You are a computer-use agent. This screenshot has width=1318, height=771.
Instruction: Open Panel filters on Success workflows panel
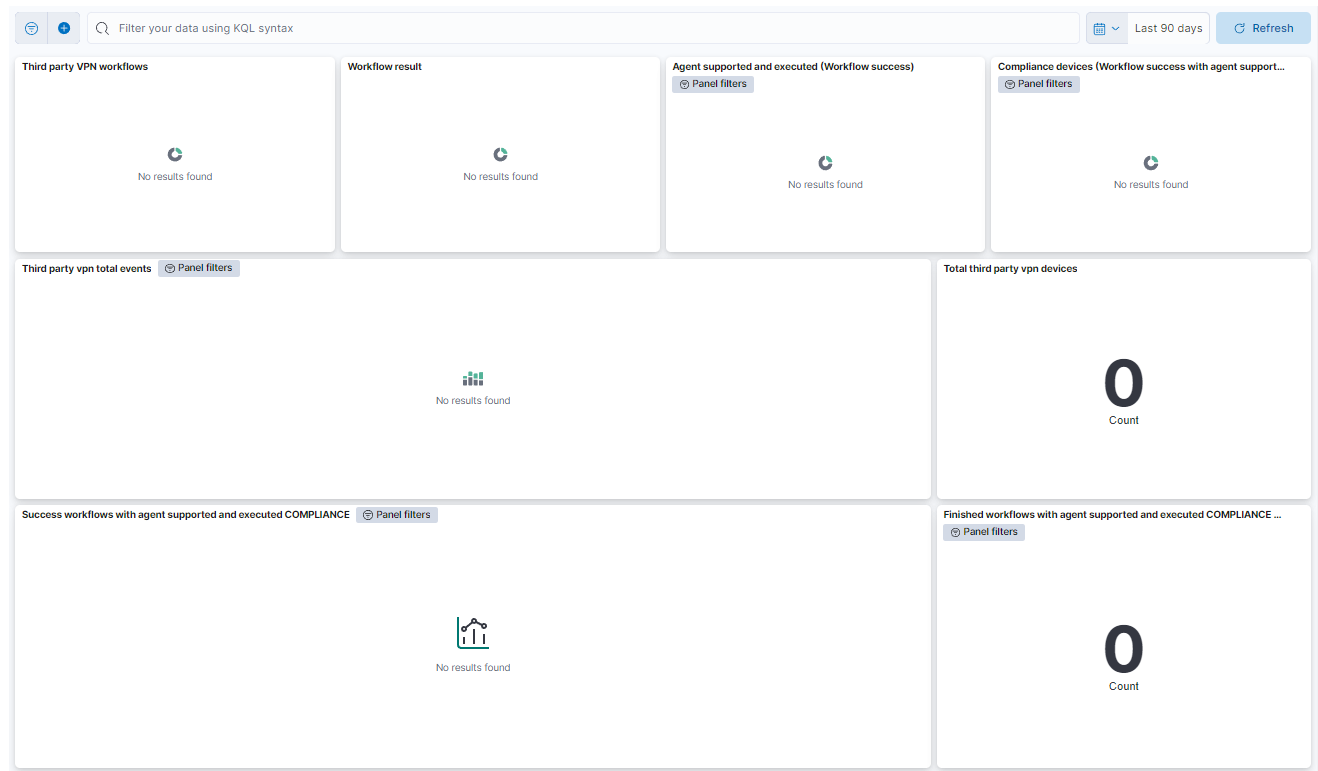tap(397, 515)
